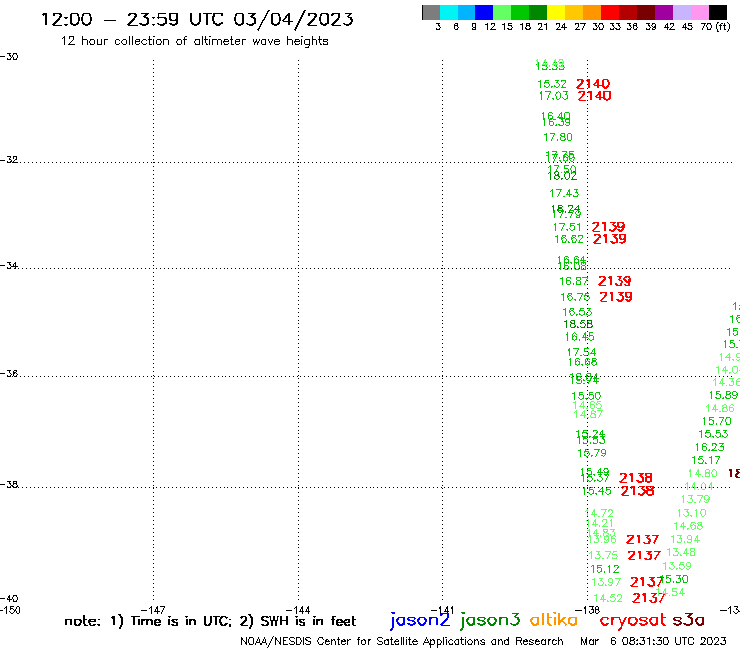
Task: Click the right-track value 16.23
Action: (x=709, y=447)
